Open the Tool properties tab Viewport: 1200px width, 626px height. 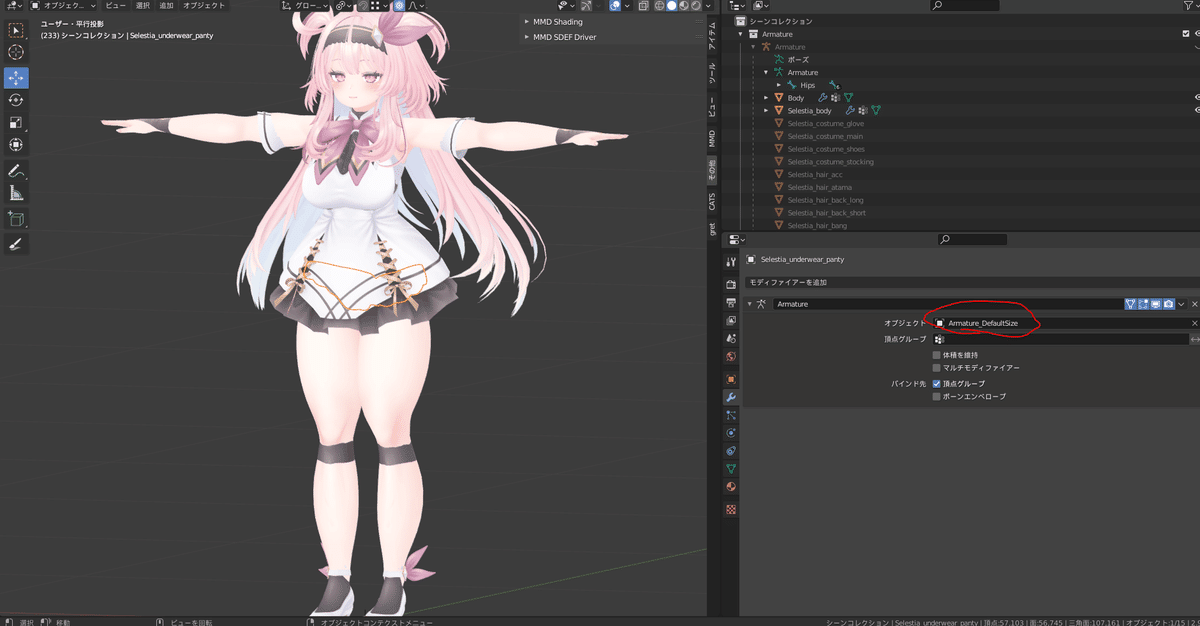[731, 260]
